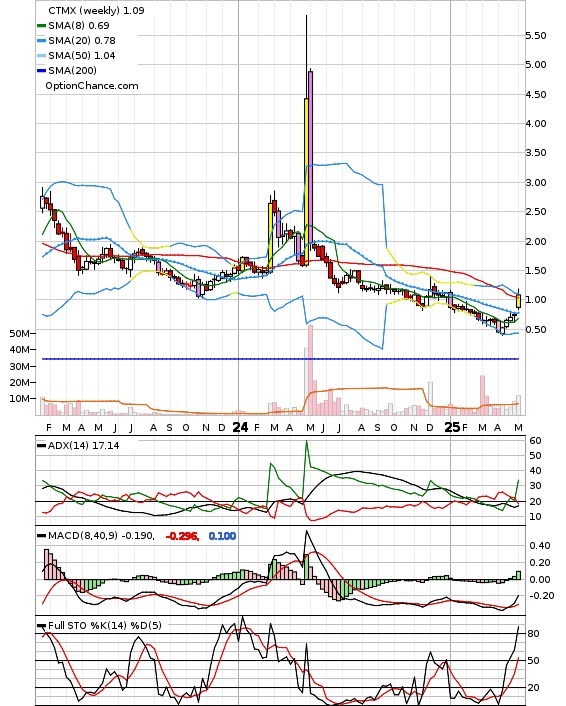Click the ADX(14) 17.14 indicator label

pos(84,446)
